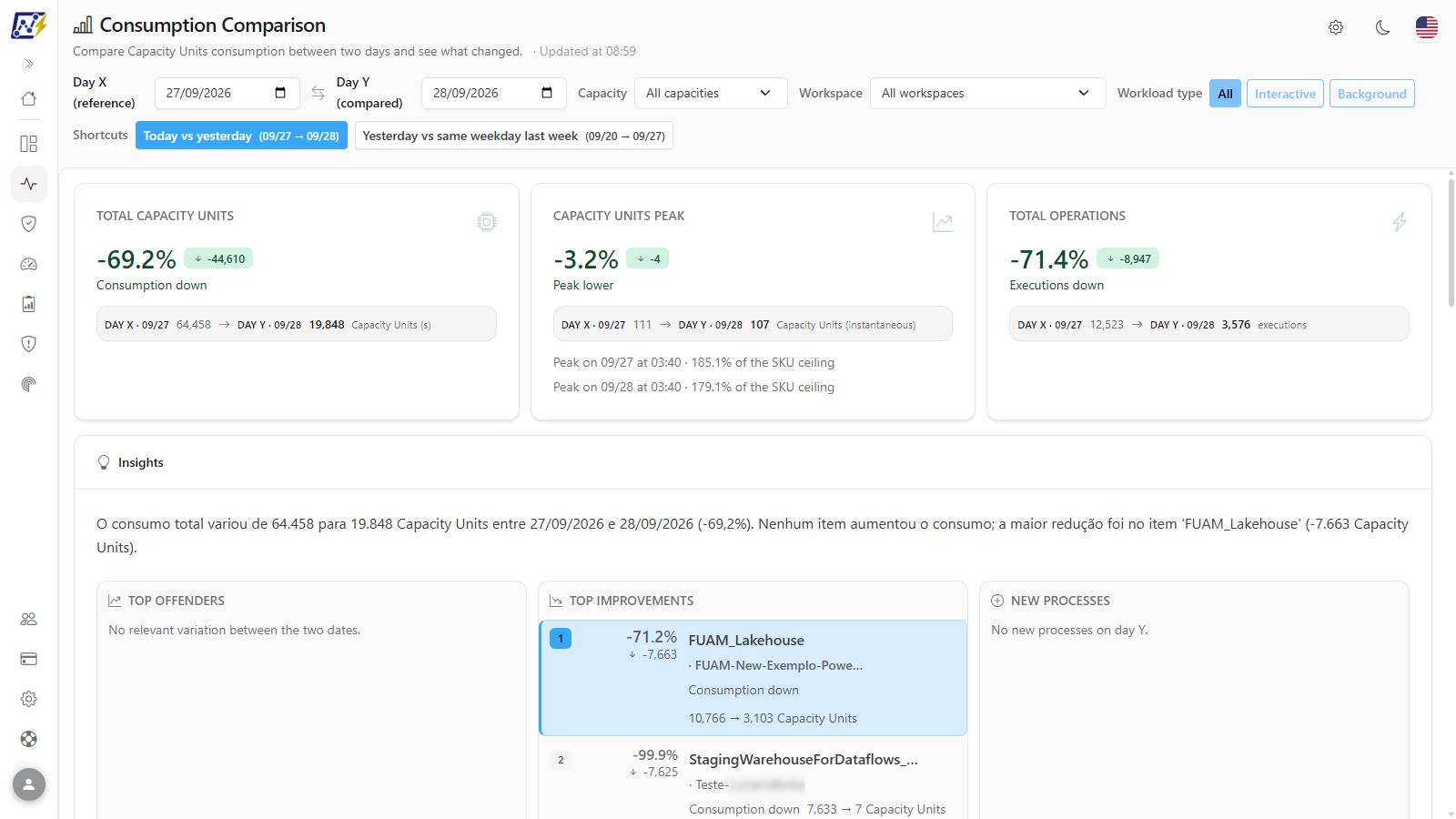Click the Day X date field 27/09/2026

pos(227,93)
